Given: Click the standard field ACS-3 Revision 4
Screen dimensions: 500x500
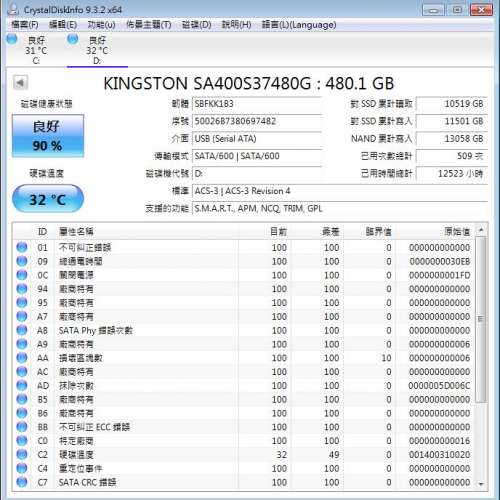Looking at the screenshot, I should click(x=339, y=191).
